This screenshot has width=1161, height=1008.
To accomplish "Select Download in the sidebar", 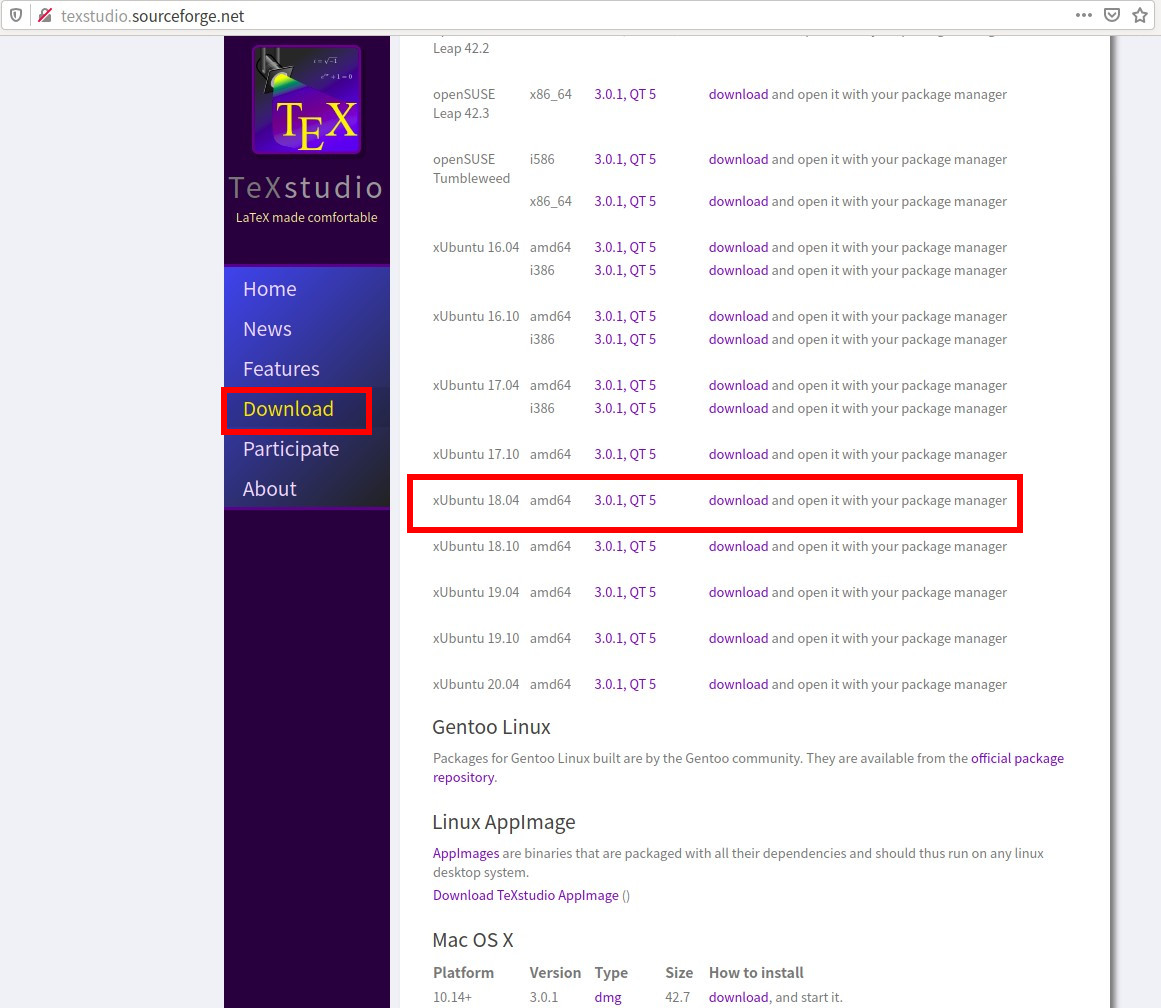I will 289,409.
